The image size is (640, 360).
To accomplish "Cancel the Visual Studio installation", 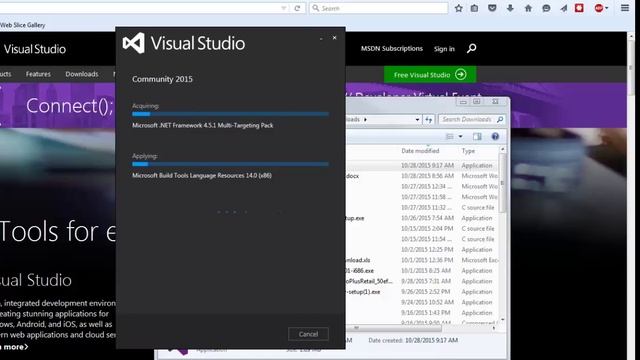I will pyautogui.click(x=308, y=334).
